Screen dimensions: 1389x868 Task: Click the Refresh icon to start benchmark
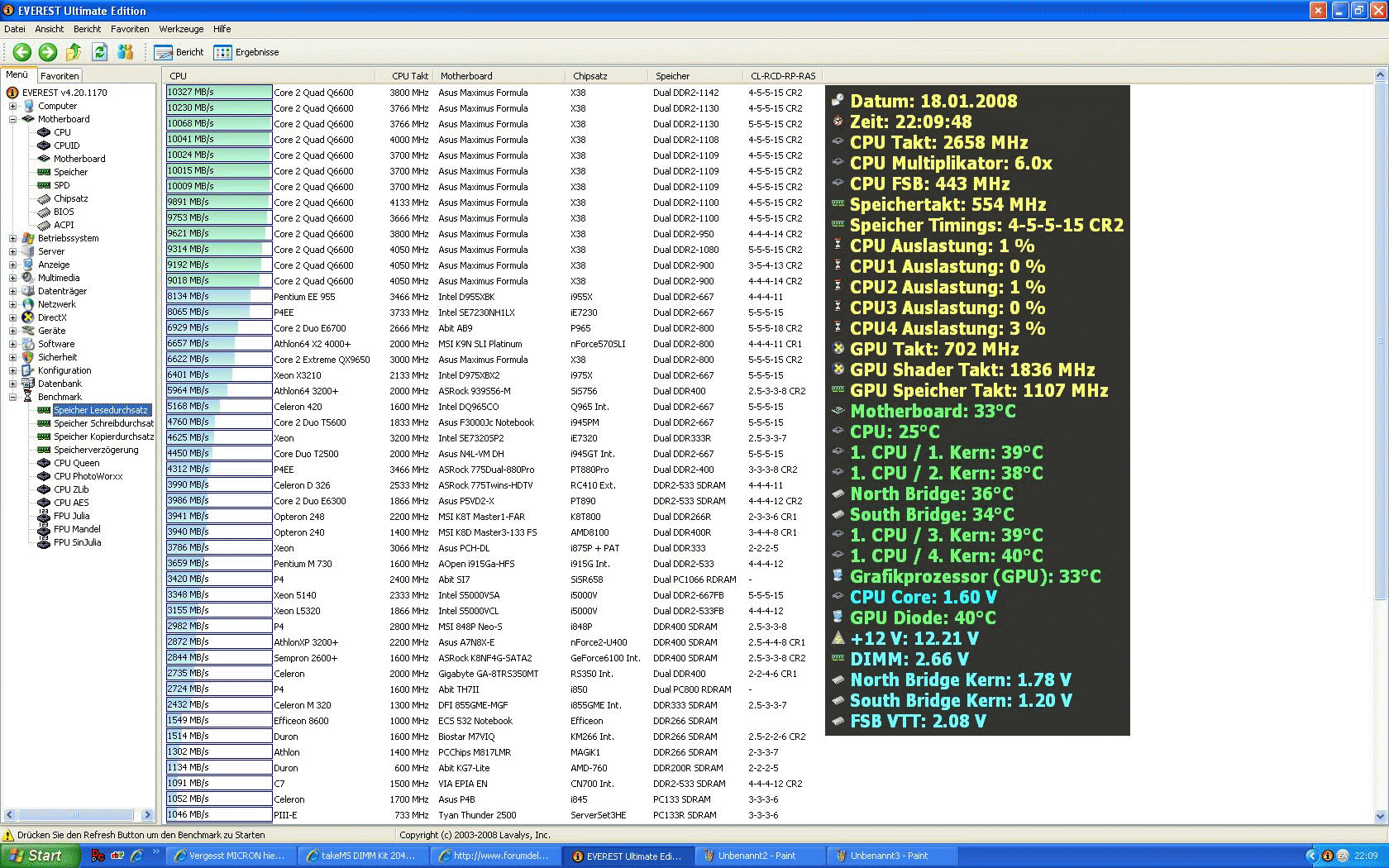[x=100, y=52]
